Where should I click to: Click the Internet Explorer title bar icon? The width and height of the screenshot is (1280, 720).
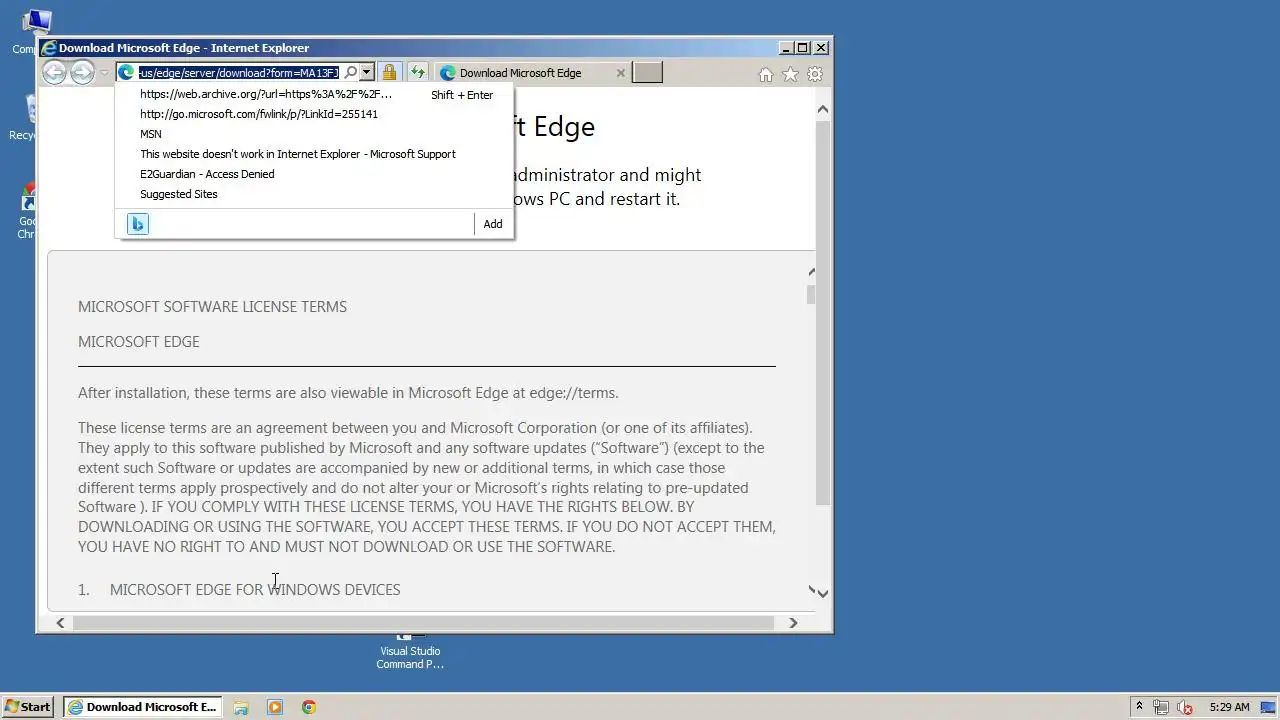point(48,48)
